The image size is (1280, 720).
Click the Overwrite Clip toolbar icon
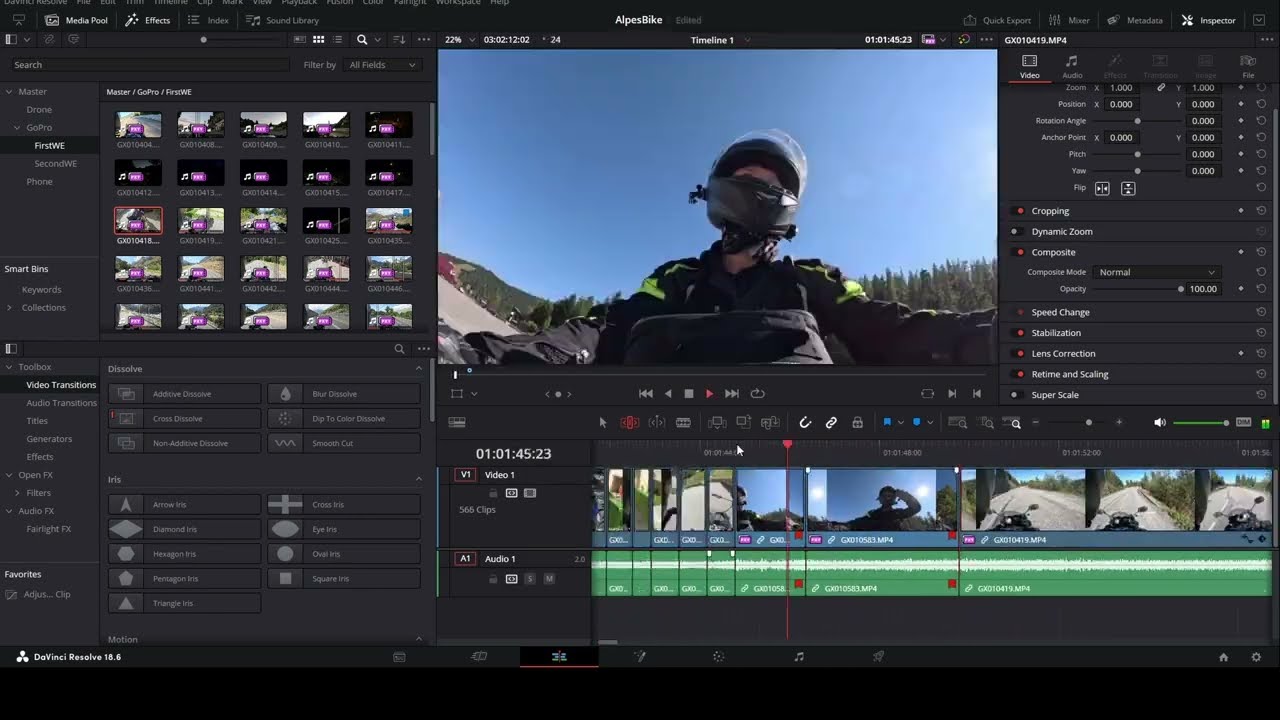pyautogui.click(x=743, y=423)
